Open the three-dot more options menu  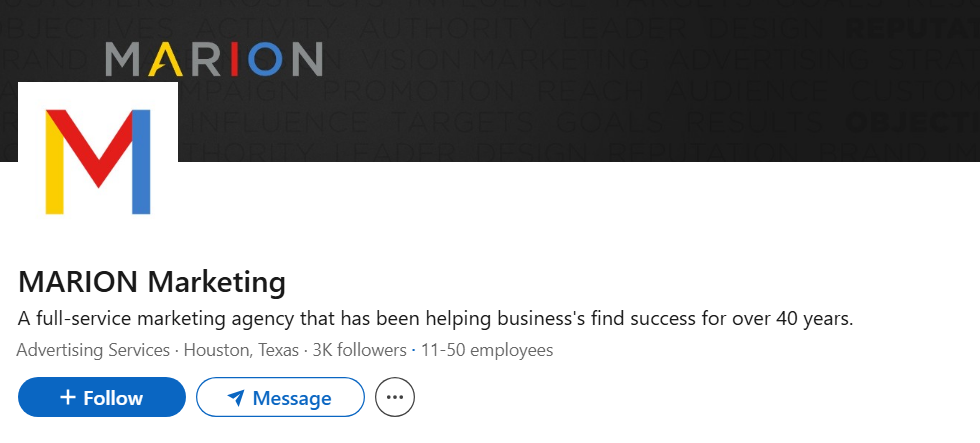pos(395,397)
